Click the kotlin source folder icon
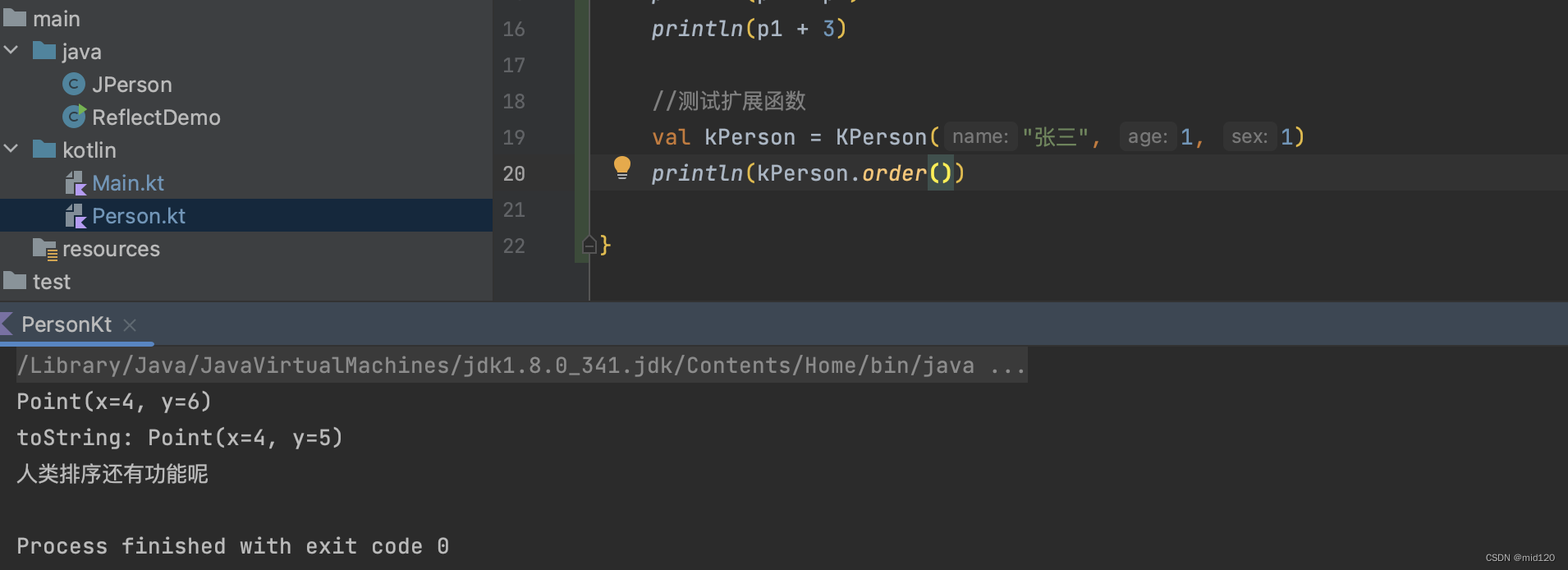Viewport: 1568px width, 570px height. pos(44,149)
